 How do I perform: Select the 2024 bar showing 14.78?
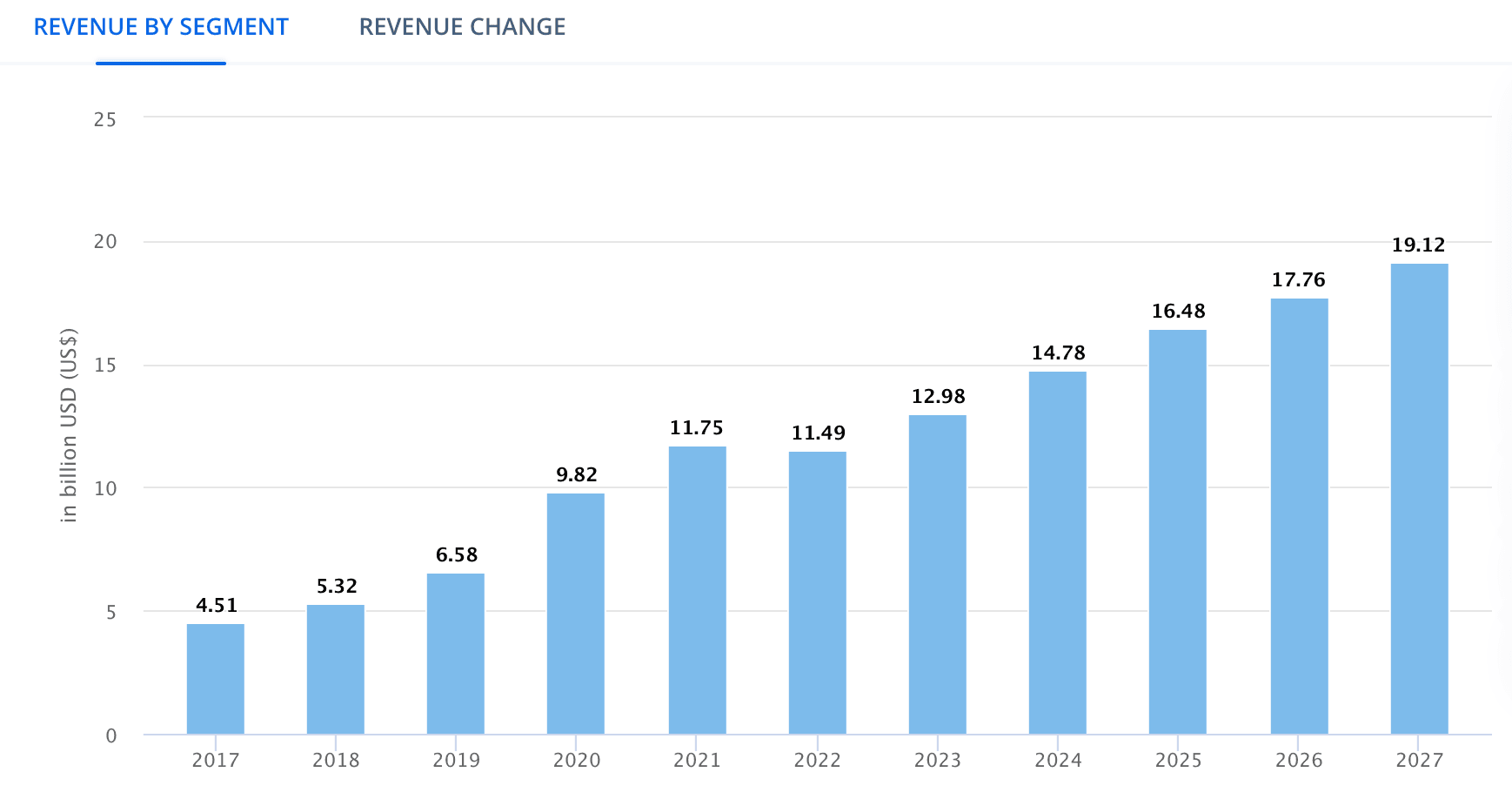pos(1057,553)
